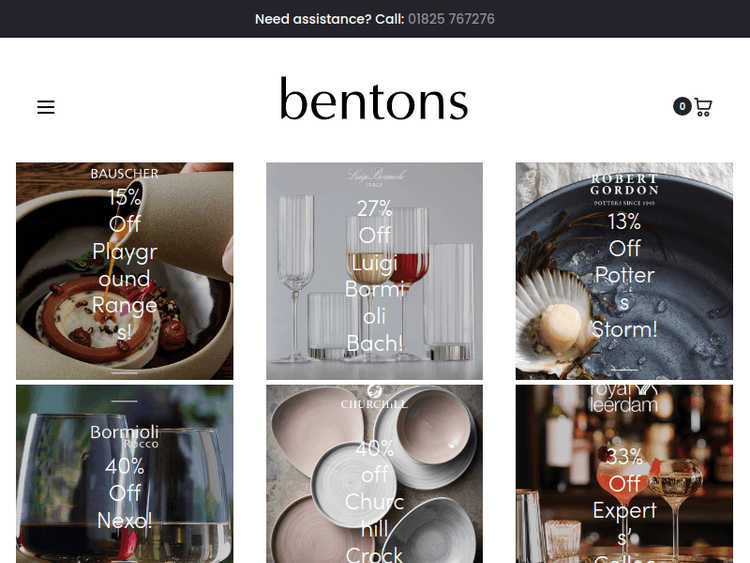Click the Bormioli Rocco brand logo
Image resolution: width=750 pixels, height=563 pixels.
click(x=125, y=436)
